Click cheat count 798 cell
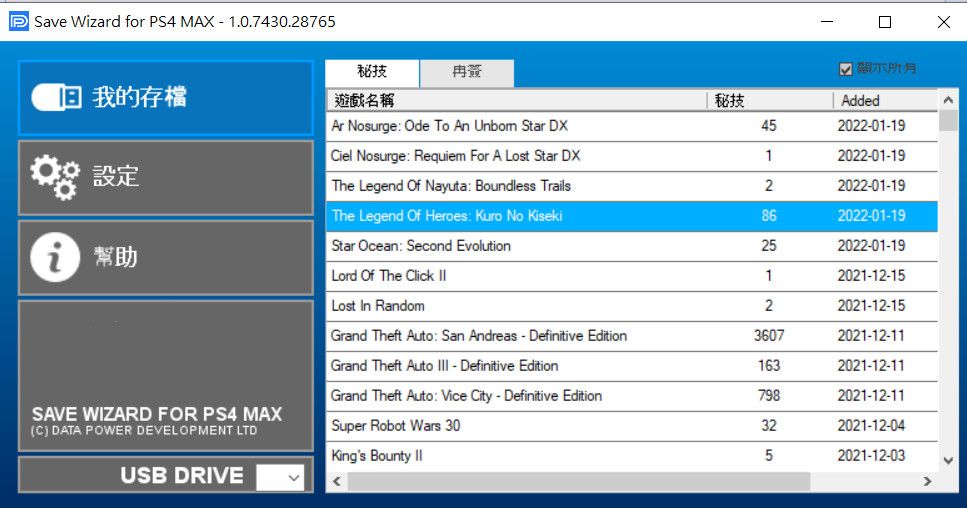Viewport: 967px width, 508px height. click(769, 396)
